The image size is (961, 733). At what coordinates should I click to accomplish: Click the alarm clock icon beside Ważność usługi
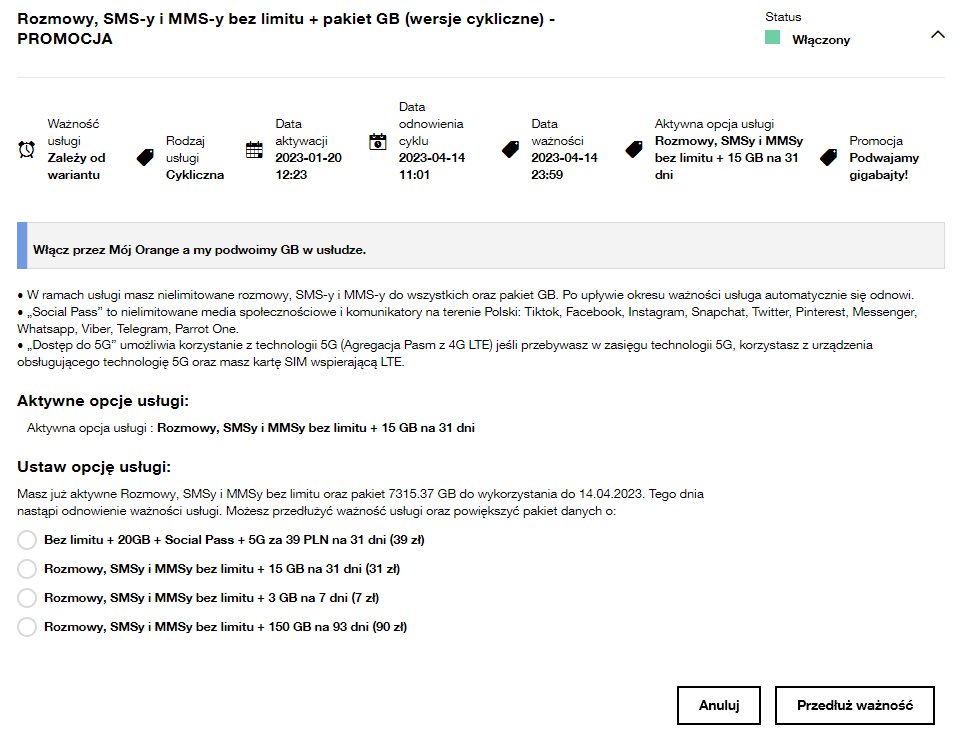coord(27,149)
